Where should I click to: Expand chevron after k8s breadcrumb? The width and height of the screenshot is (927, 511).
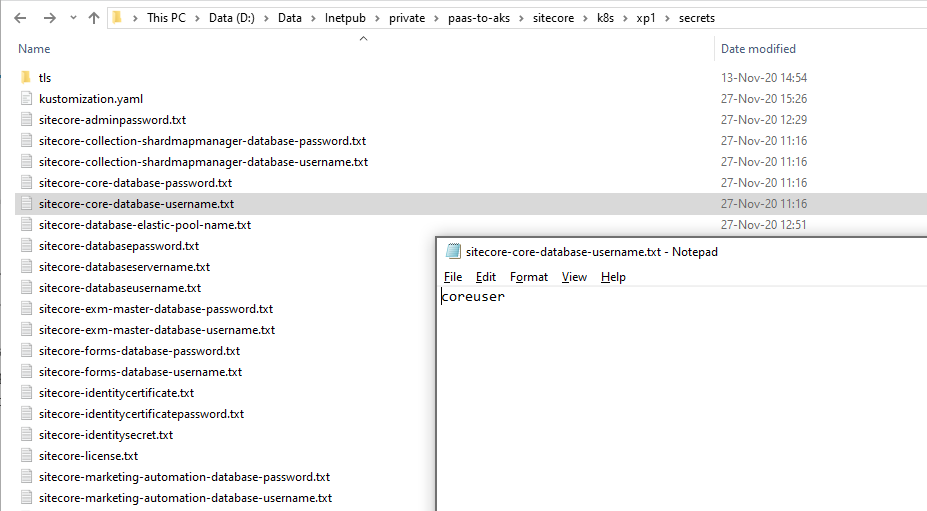point(625,18)
